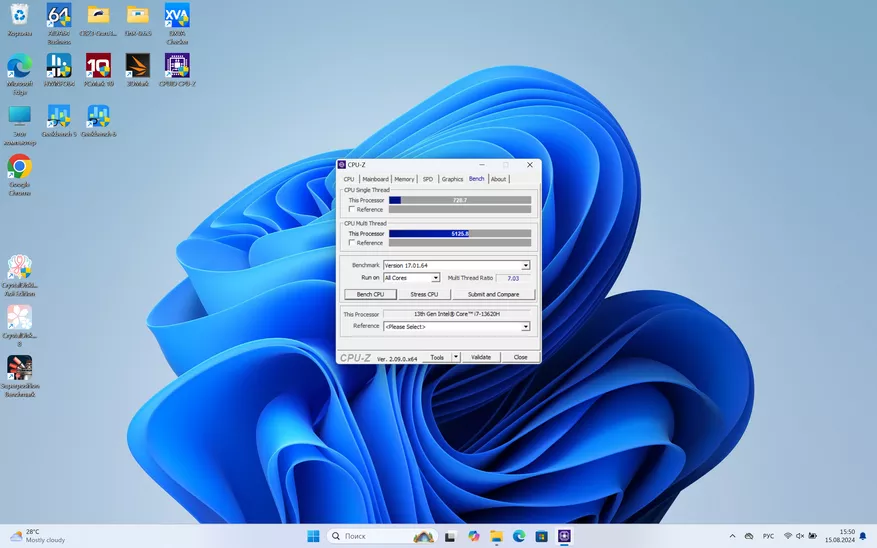
Task: Open the OCCT Checker desktop icon
Action: tap(177, 17)
